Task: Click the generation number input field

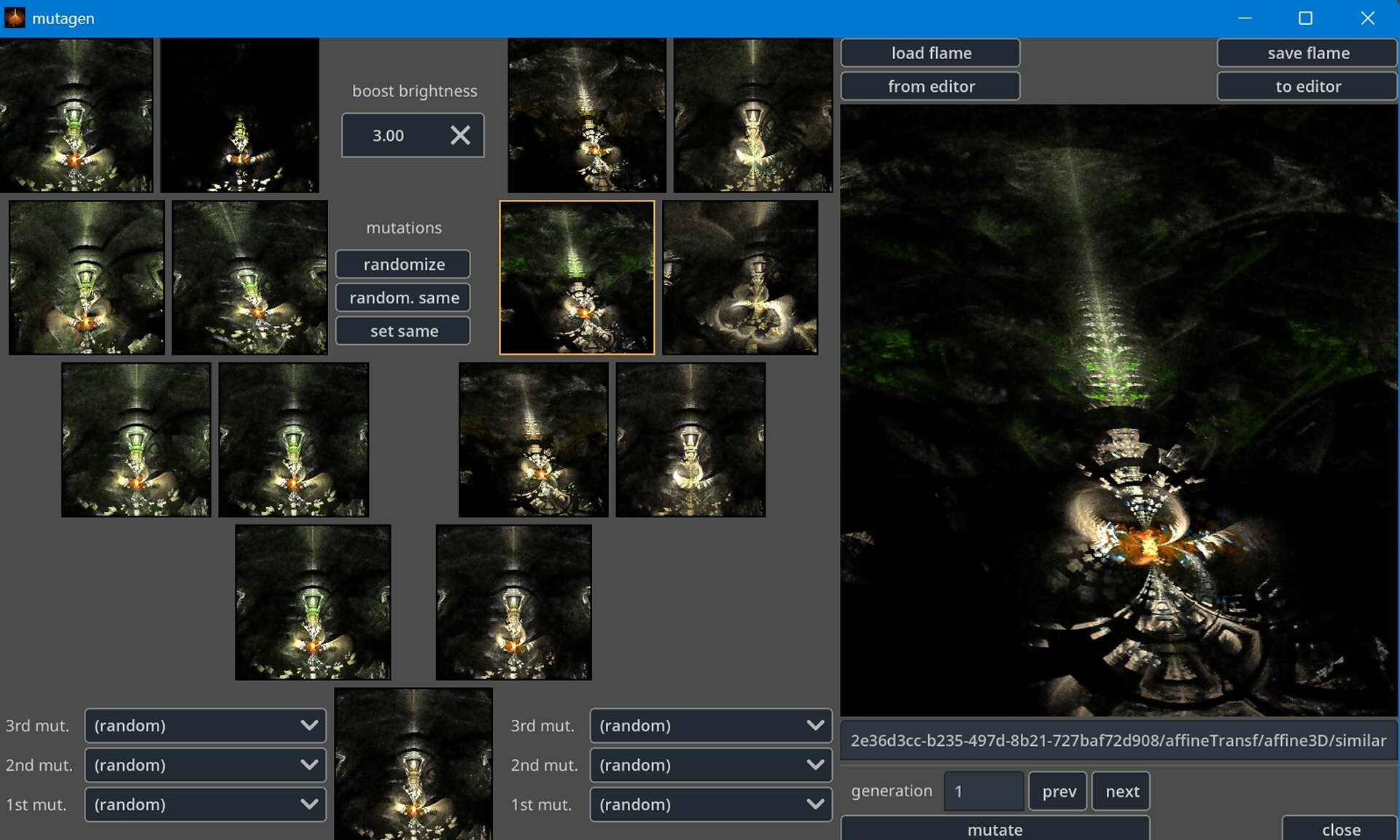Action: pos(982,791)
